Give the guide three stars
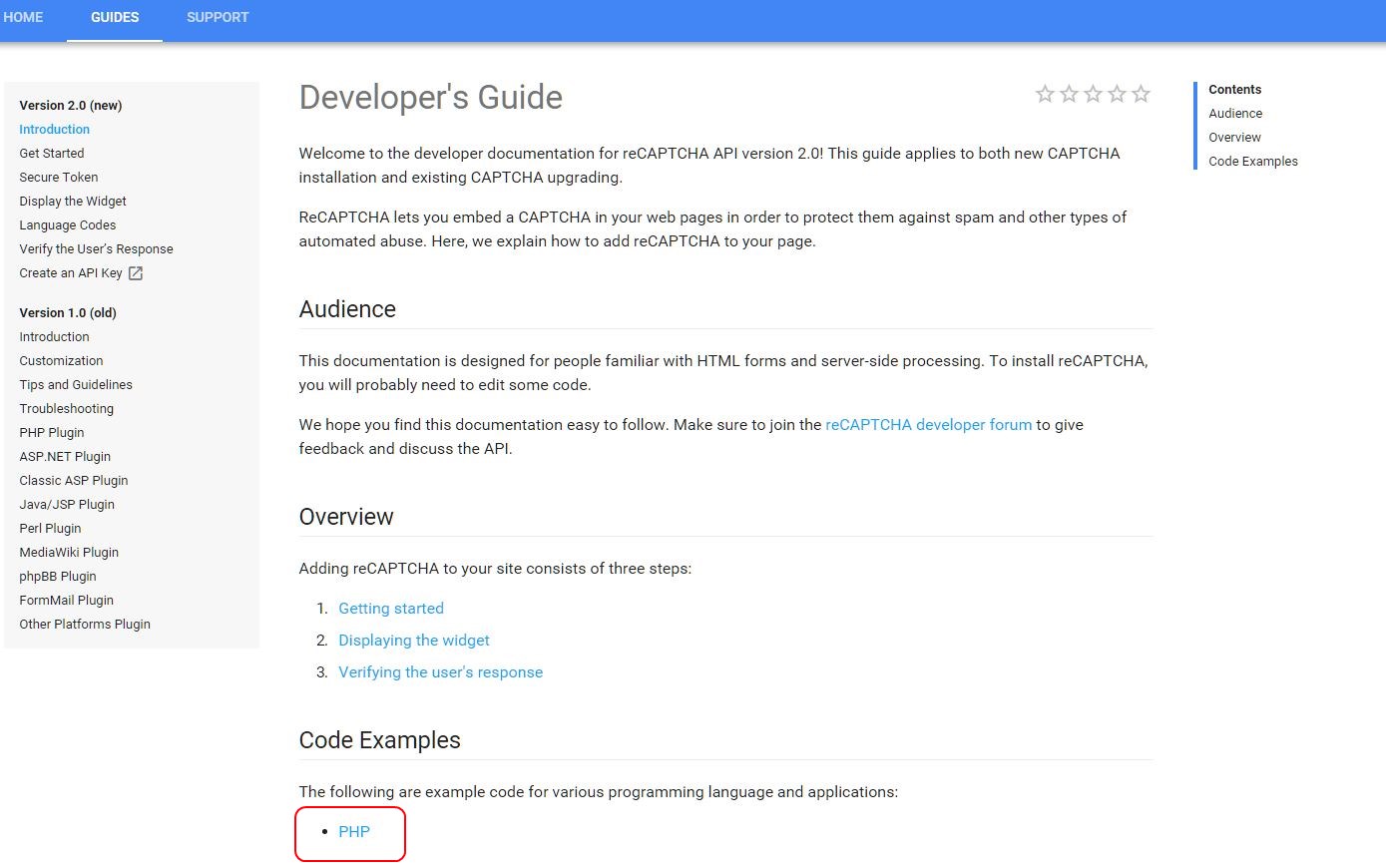The height and width of the screenshot is (868, 1386). [x=1093, y=94]
